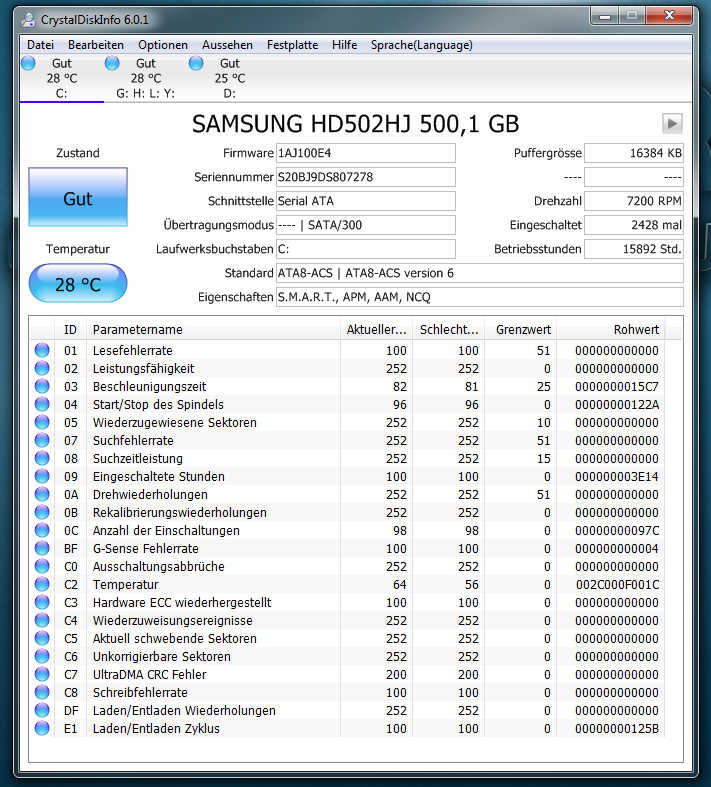Click the Rohwert column header

coord(611,330)
